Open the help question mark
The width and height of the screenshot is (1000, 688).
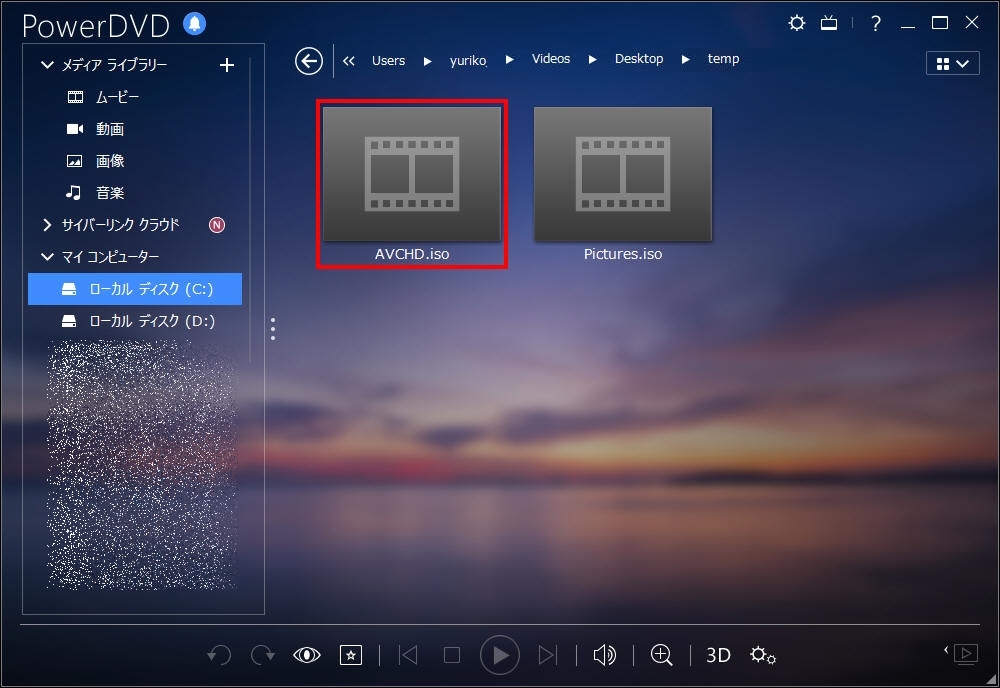coord(876,24)
